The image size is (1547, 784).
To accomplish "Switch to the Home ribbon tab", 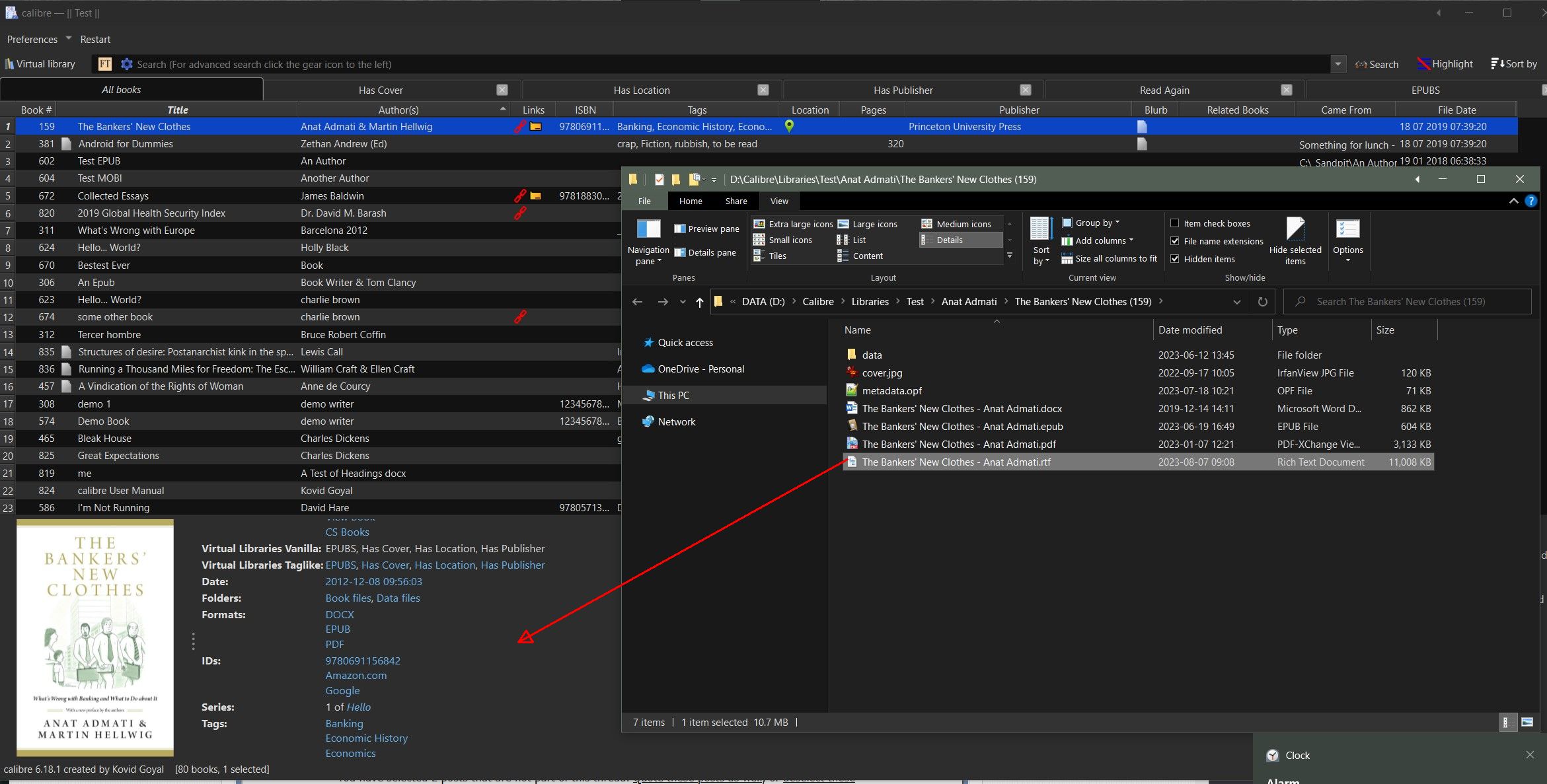I will (x=690, y=201).
